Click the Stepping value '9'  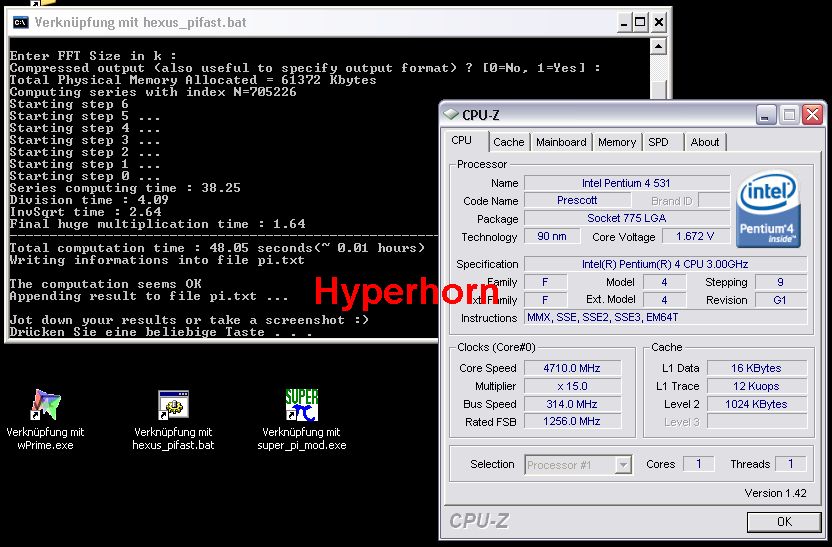[x=781, y=282]
